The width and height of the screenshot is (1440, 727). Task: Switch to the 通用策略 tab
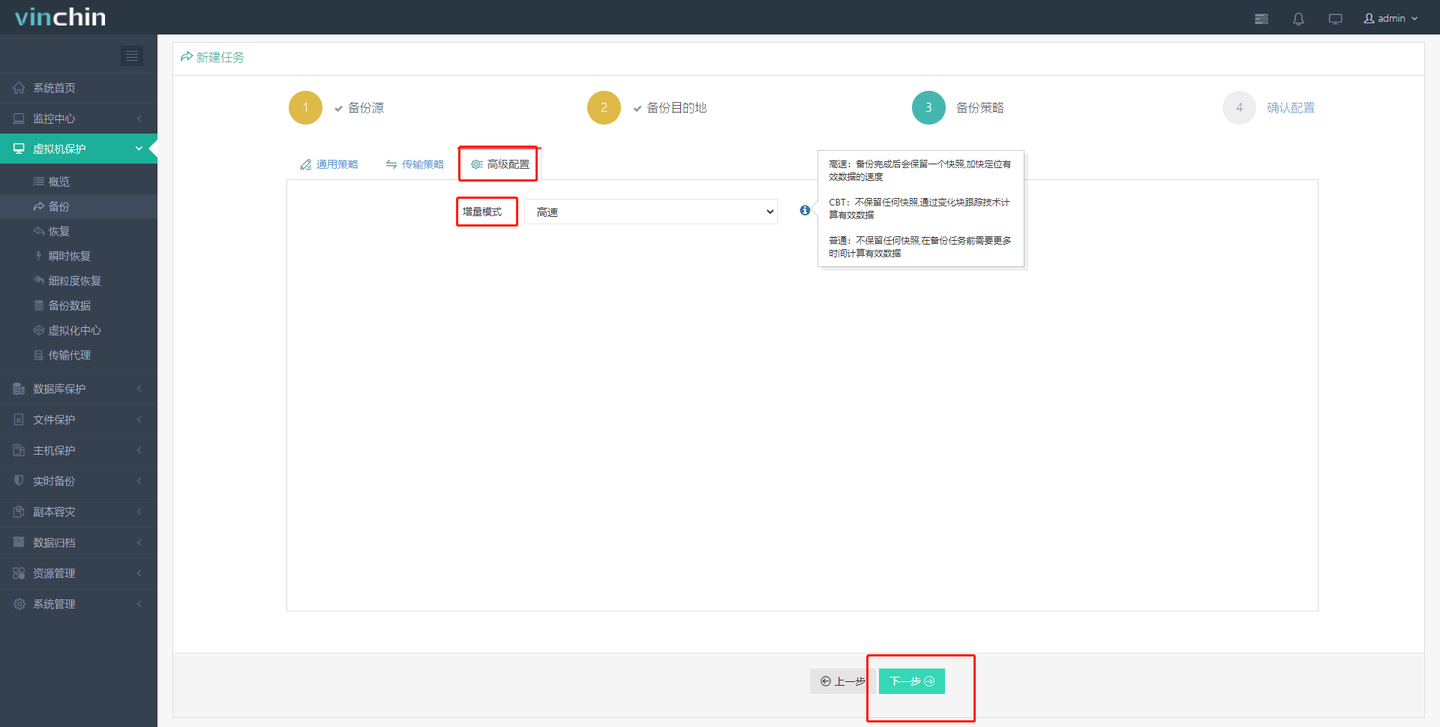pos(329,164)
